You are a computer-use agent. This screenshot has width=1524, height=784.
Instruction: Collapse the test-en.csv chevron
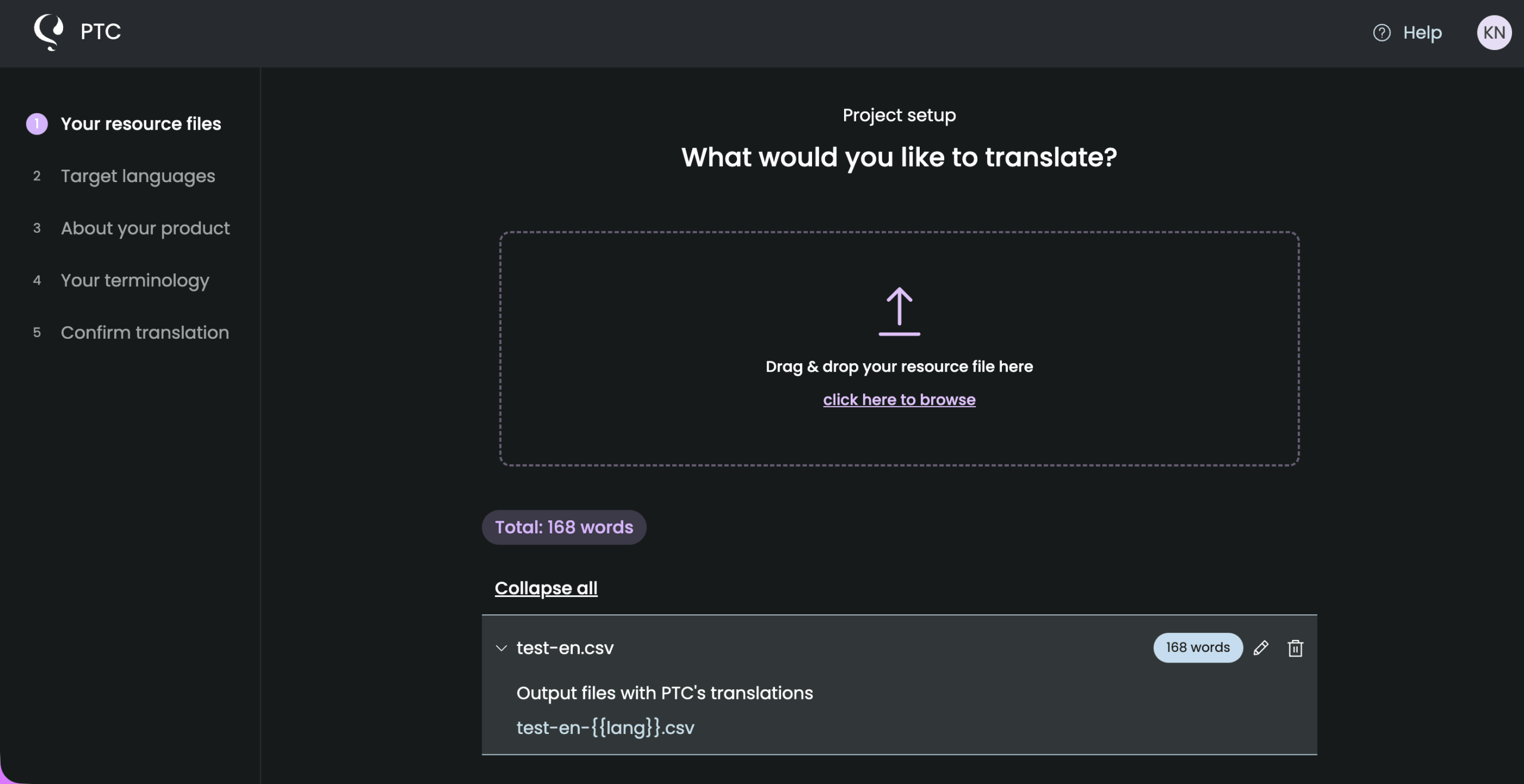[x=501, y=648]
